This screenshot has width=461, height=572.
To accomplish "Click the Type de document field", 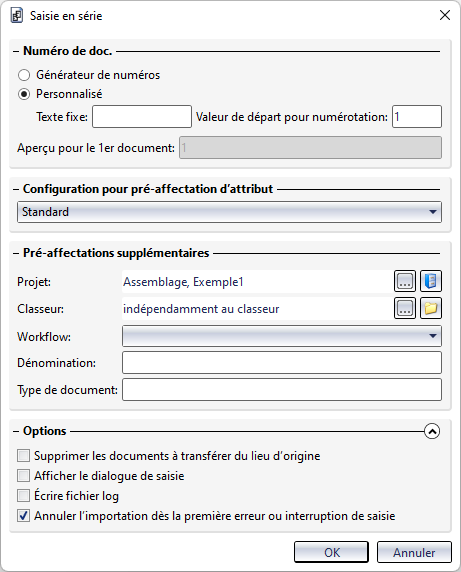I will 282,390.
